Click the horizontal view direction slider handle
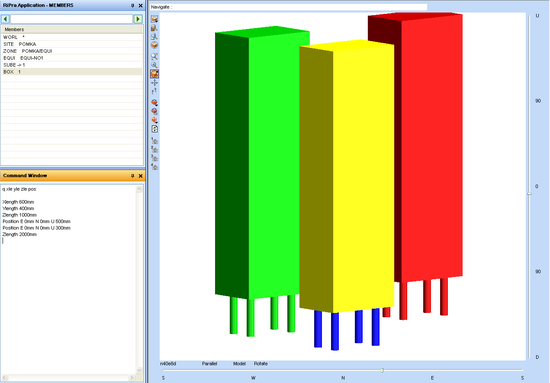 (382, 370)
